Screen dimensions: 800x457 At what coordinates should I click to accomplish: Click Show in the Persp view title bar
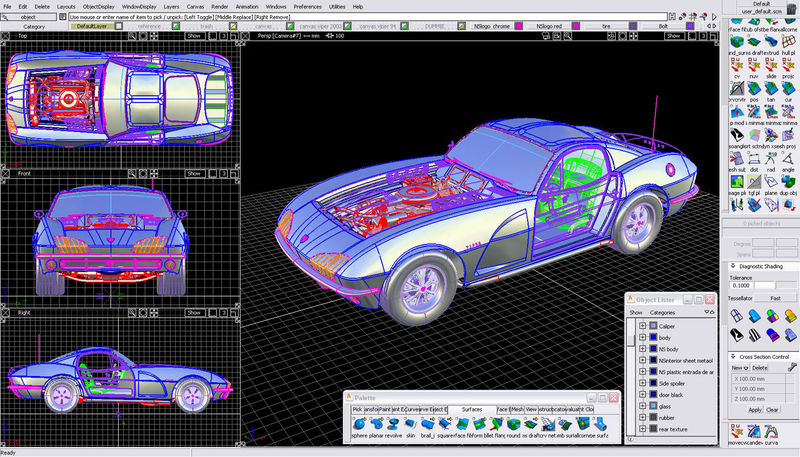[x=673, y=36]
